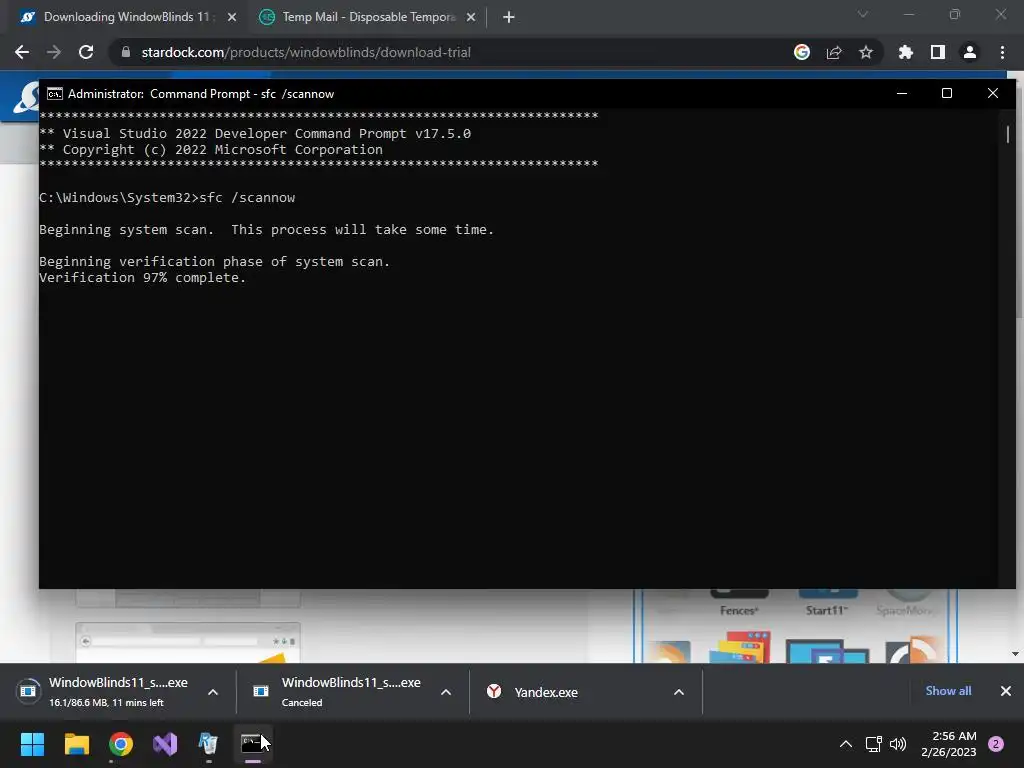The image size is (1024, 768).
Task: Go forward in Chrome browser
Action: tap(54, 52)
